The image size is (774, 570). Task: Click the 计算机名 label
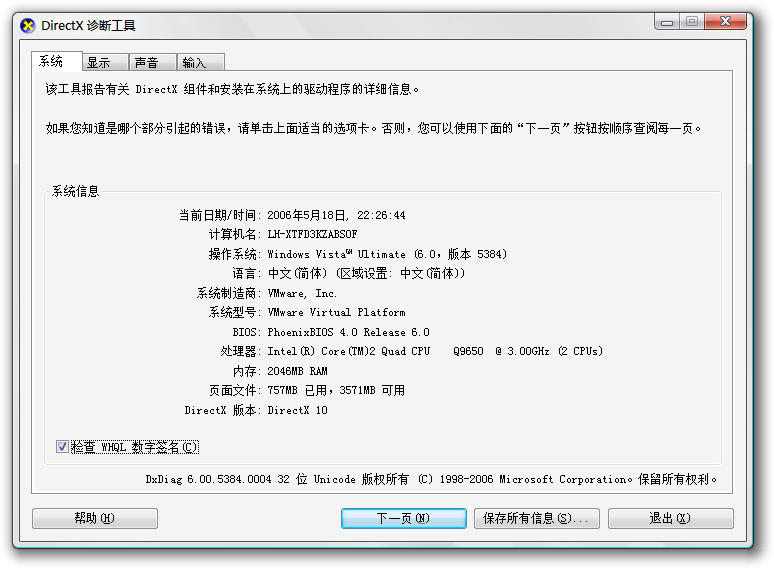tap(234, 234)
